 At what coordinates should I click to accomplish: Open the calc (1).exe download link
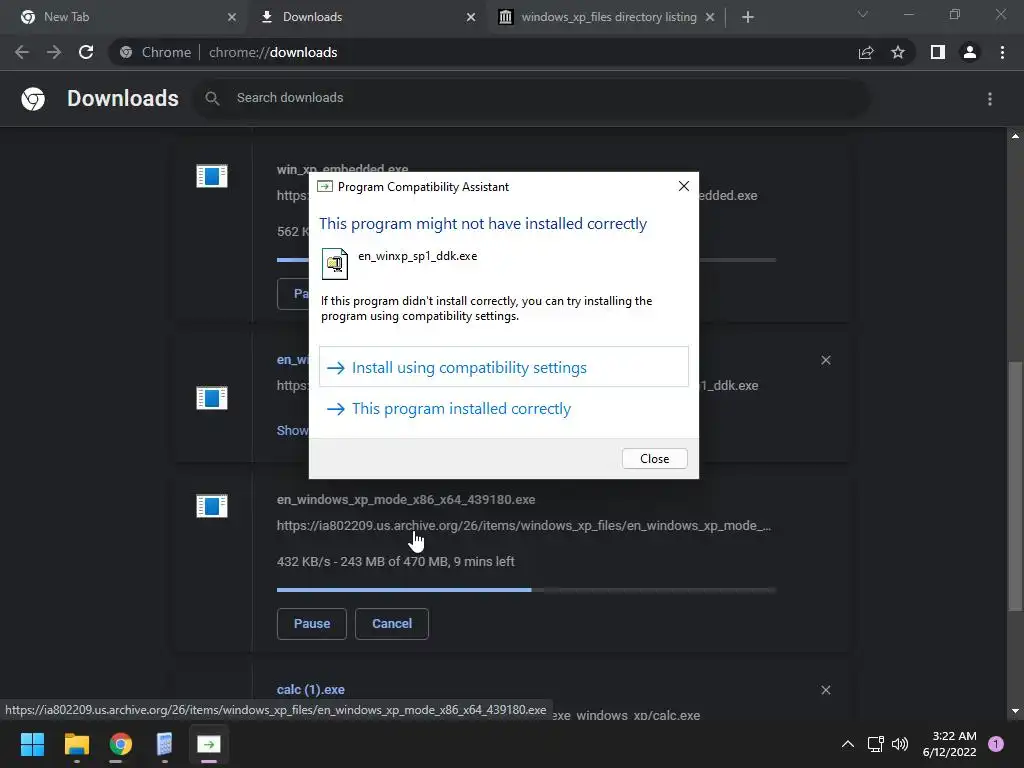[x=311, y=690]
